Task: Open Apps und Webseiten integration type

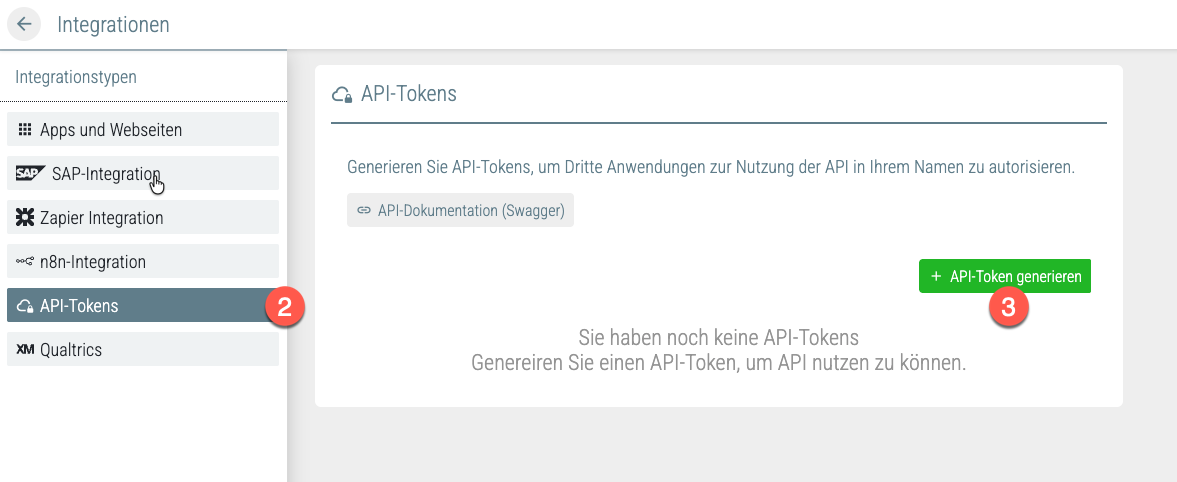Action: point(143,129)
